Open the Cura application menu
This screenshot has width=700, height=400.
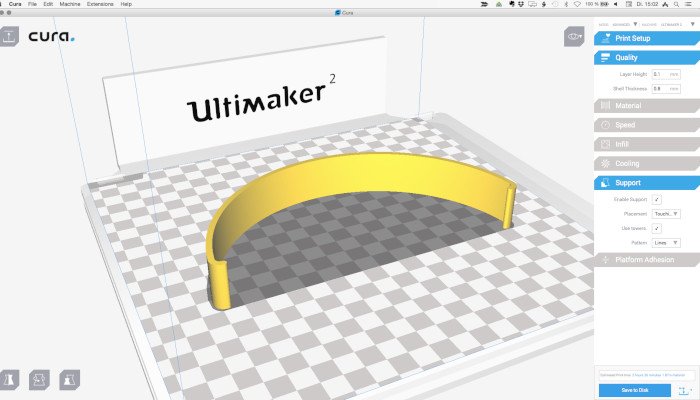click(15, 4)
